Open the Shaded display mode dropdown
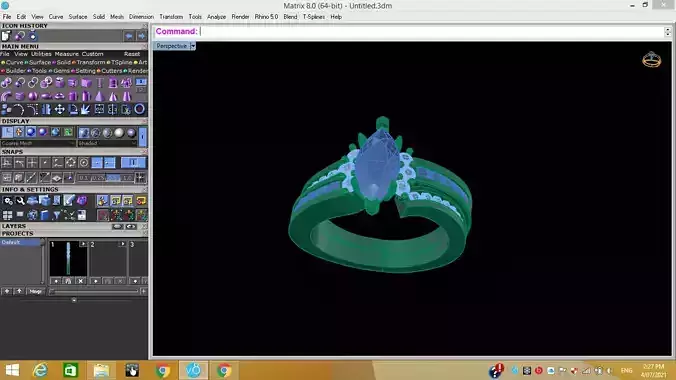The height and width of the screenshot is (380, 676). tap(107, 143)
